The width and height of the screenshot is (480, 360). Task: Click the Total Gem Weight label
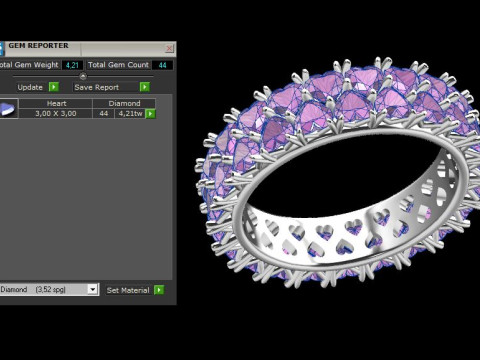pyautogui.click(x=29, y=65)
